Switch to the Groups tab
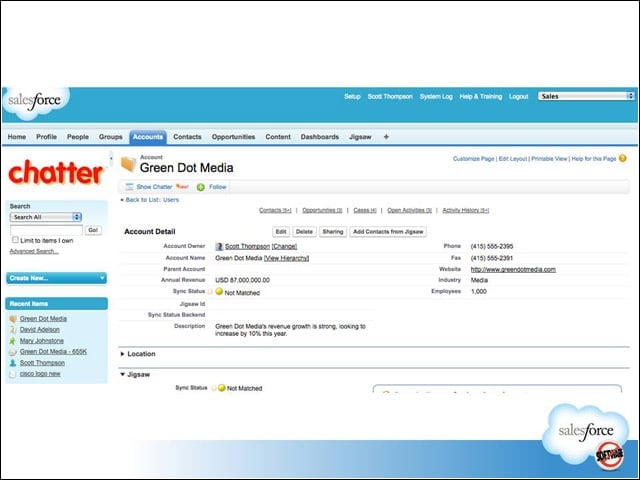Viewport: 640px width, 480px height. point(111,137)
